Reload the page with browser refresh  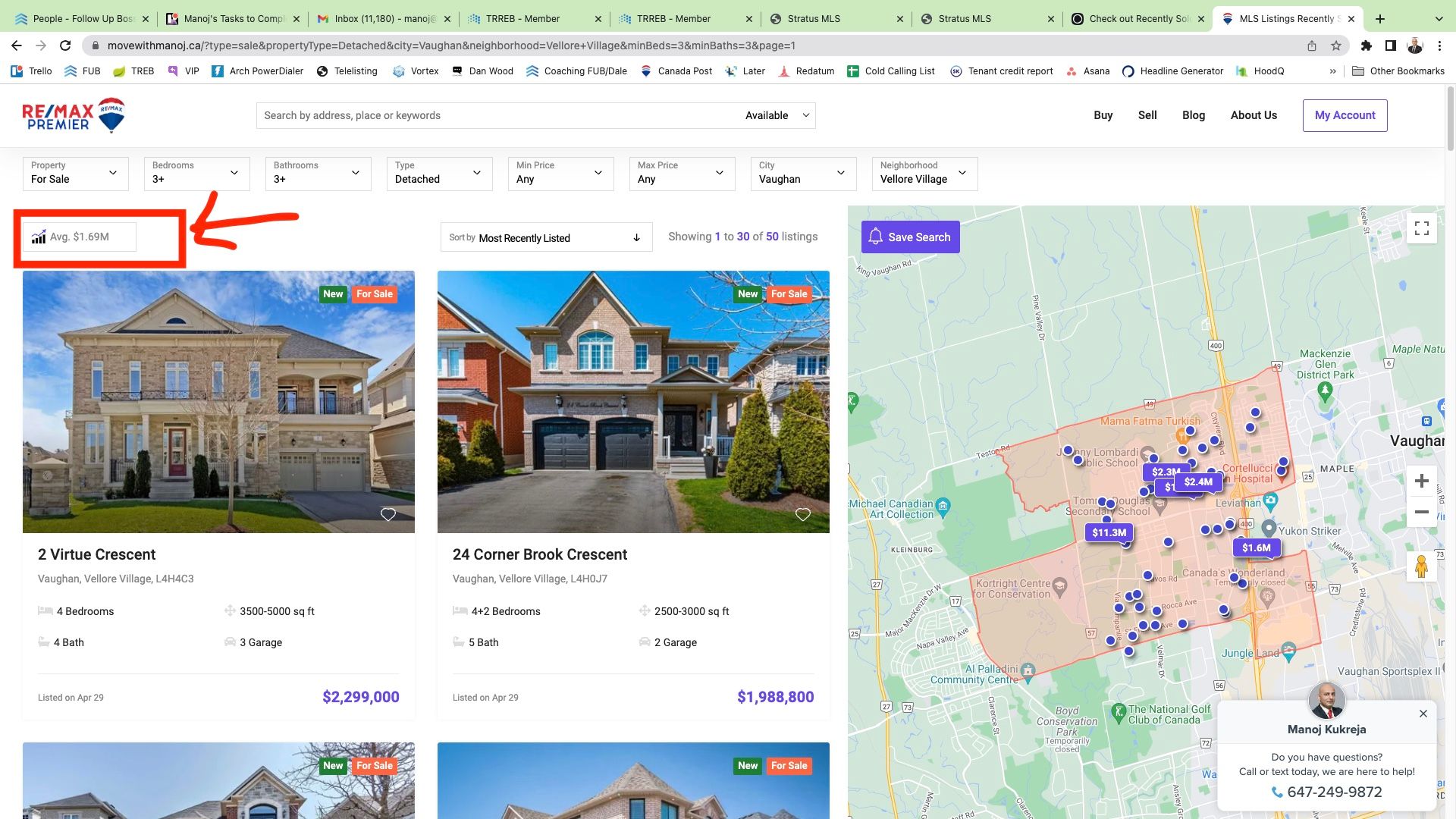pyautogui.click(x=65, y=45)
